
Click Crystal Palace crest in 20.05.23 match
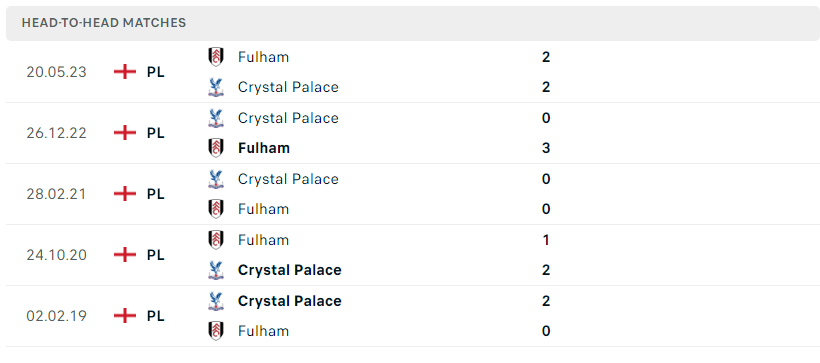[x=215, y=87]
